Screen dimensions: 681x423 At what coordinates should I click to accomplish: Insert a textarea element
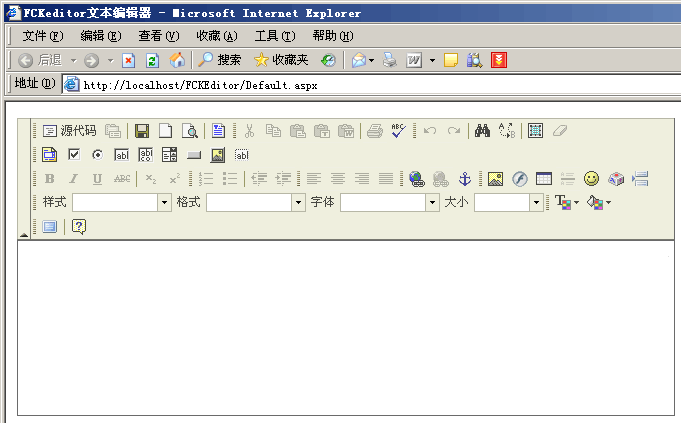tap(145, 155)
